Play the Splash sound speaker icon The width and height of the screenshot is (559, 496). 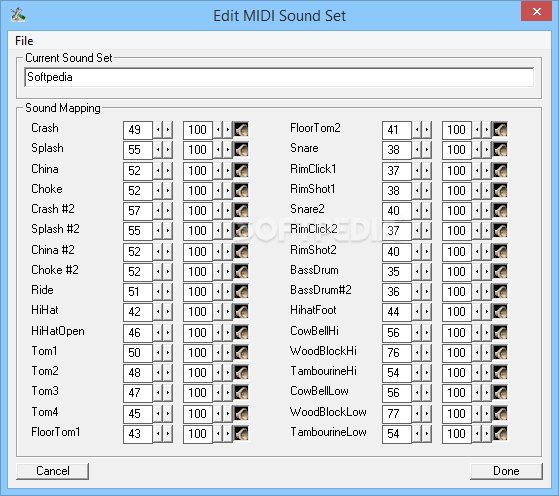point(241,150)
